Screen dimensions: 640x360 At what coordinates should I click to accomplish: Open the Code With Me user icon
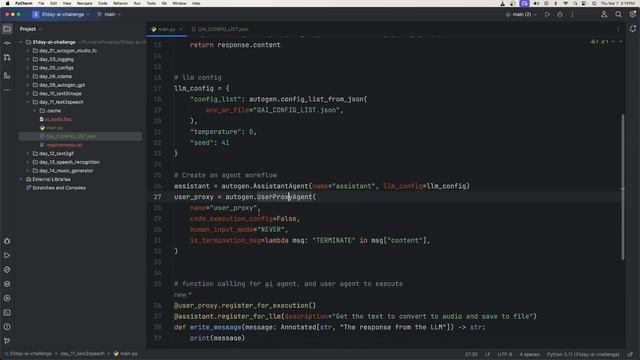[x=604, y=14]
